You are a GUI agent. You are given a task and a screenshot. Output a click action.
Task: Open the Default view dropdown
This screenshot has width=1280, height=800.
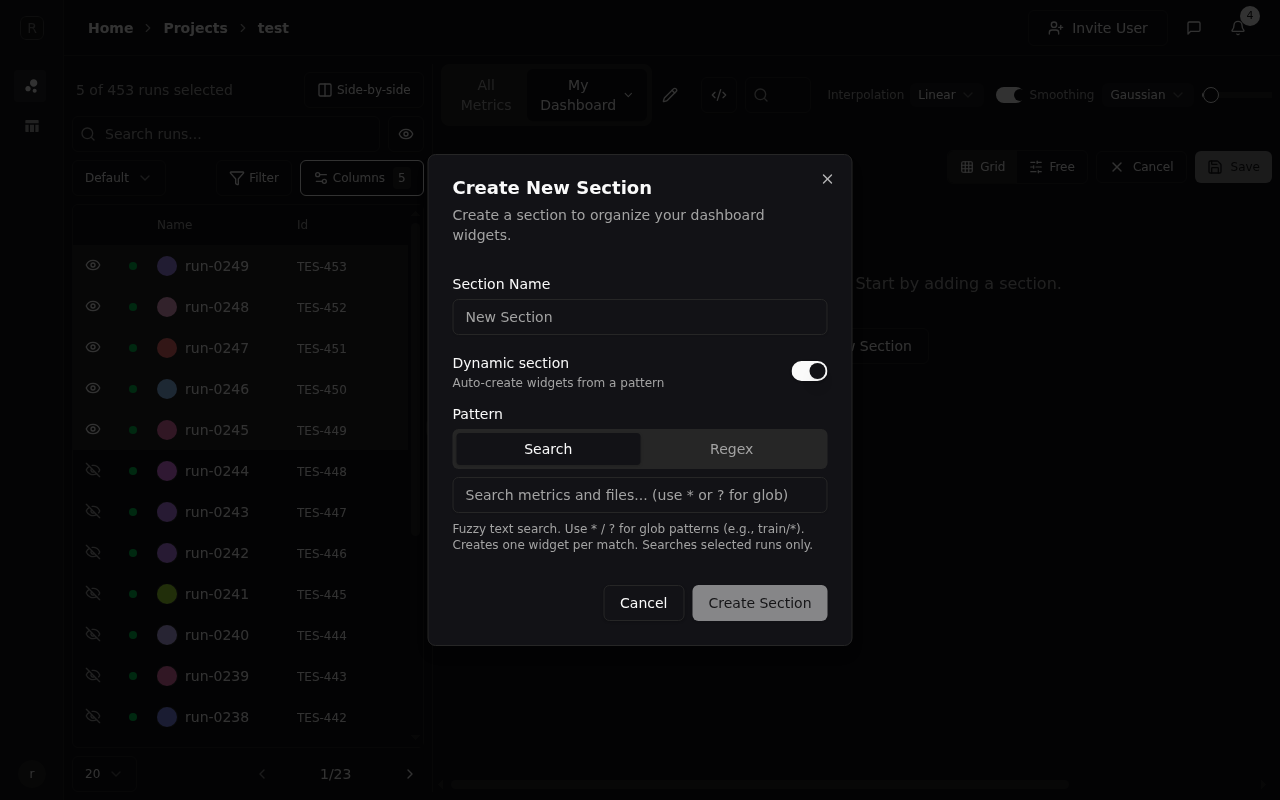117,177
